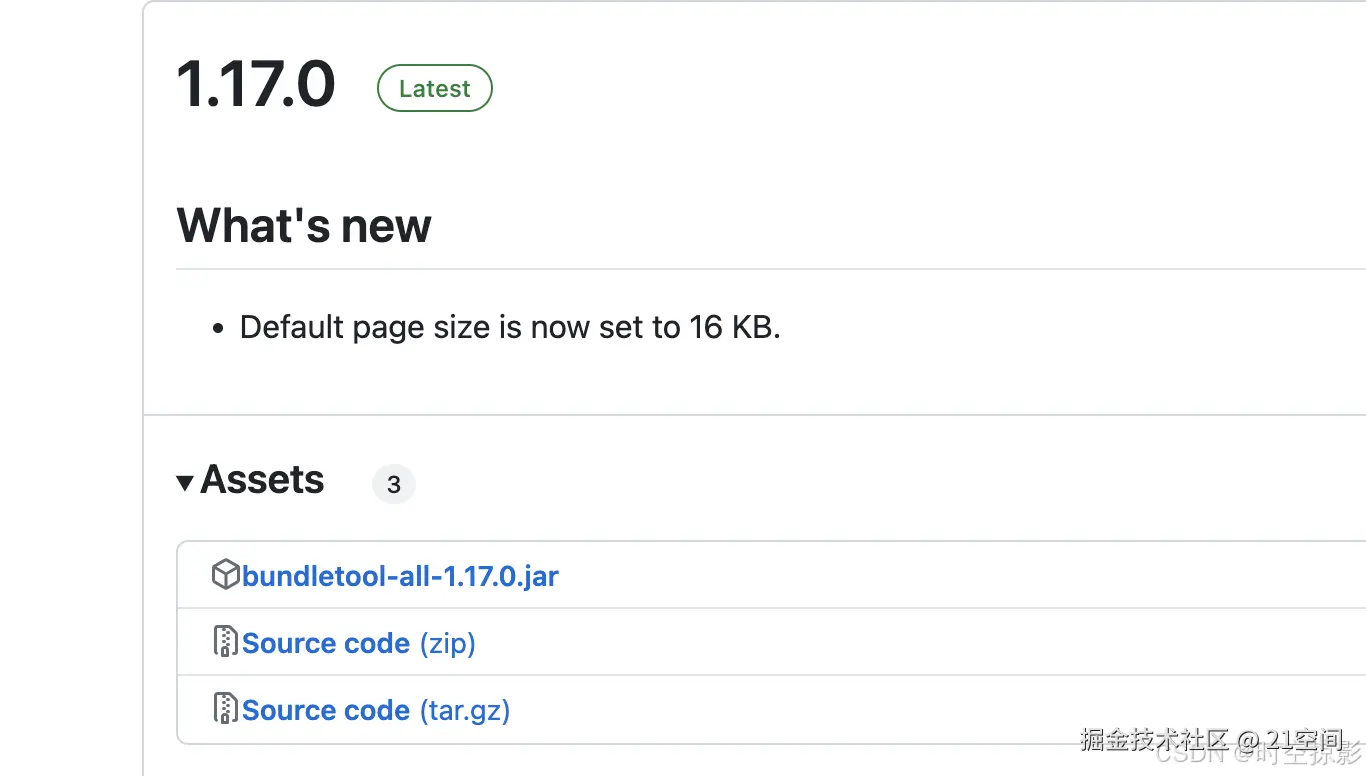Click the bullet point before Default page size

click(x=219, y=329)
